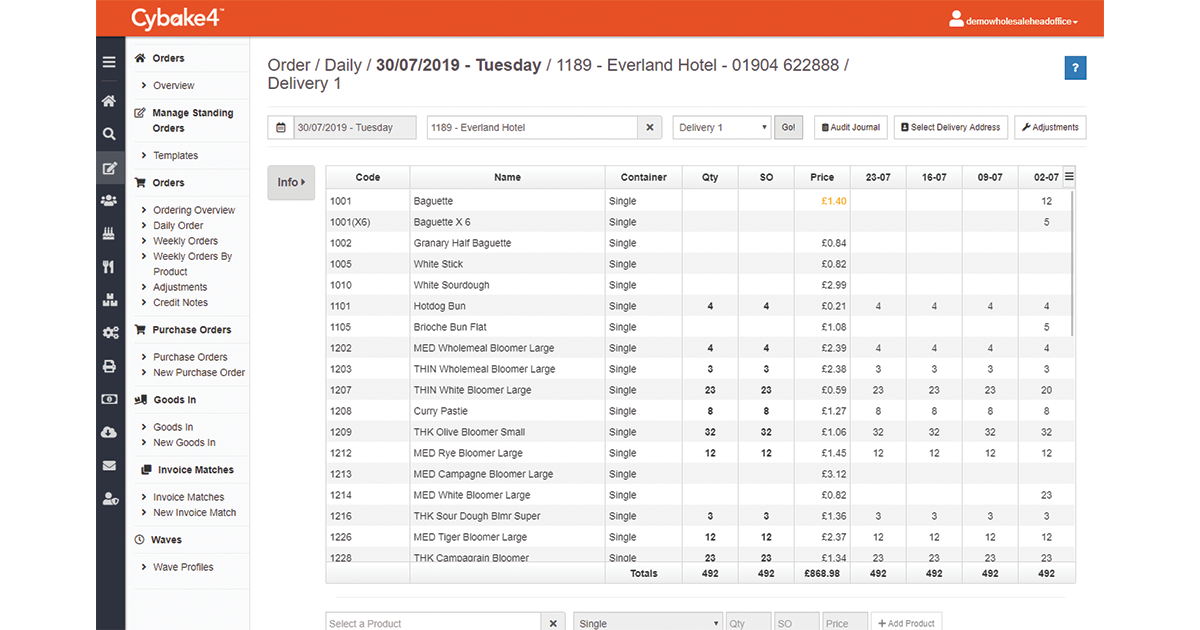
Task: Collapse the sidebar with the hamburger icon
Action: pos(109,61)
